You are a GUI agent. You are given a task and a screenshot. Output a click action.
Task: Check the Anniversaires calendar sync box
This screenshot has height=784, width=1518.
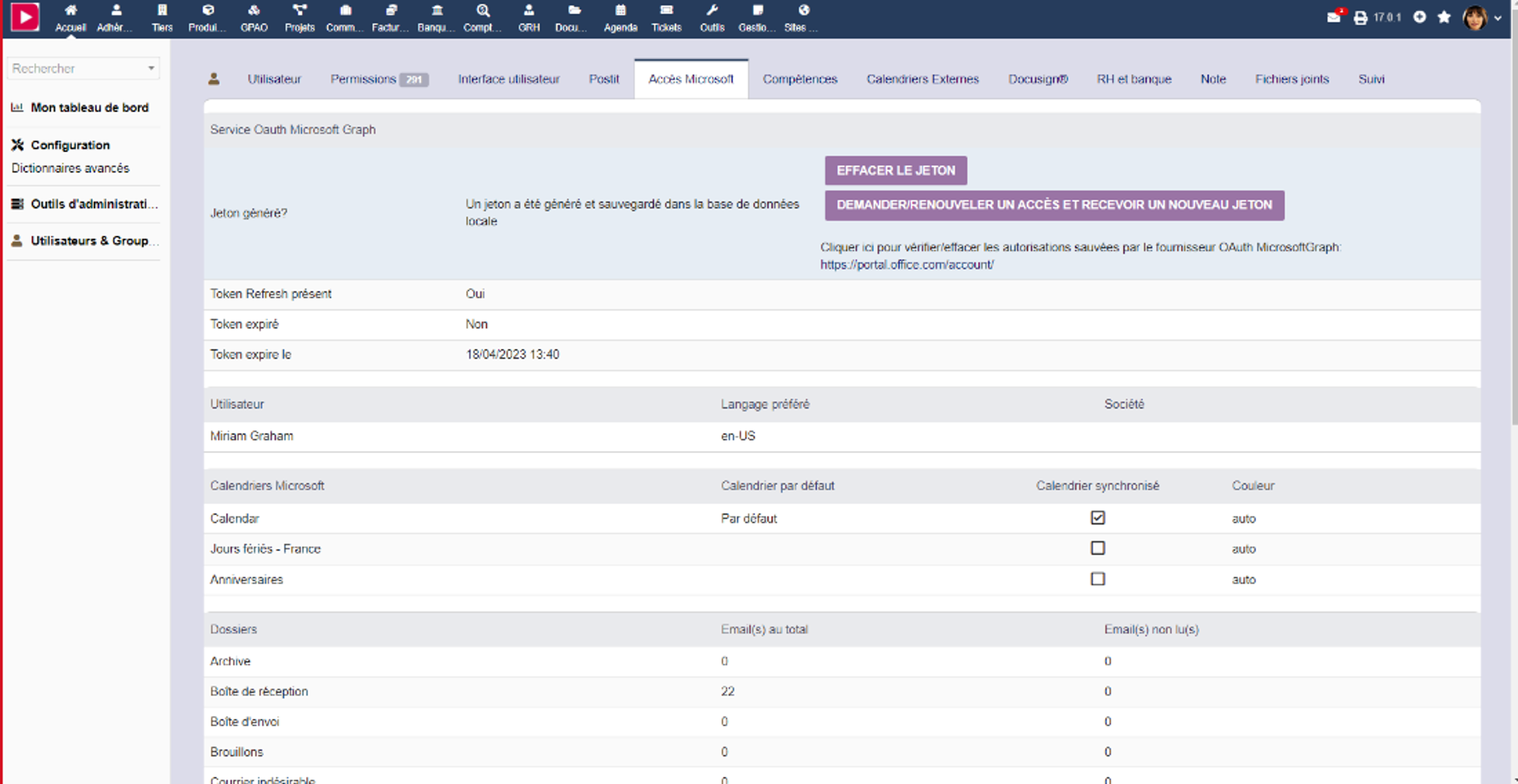pos(1097,579)
